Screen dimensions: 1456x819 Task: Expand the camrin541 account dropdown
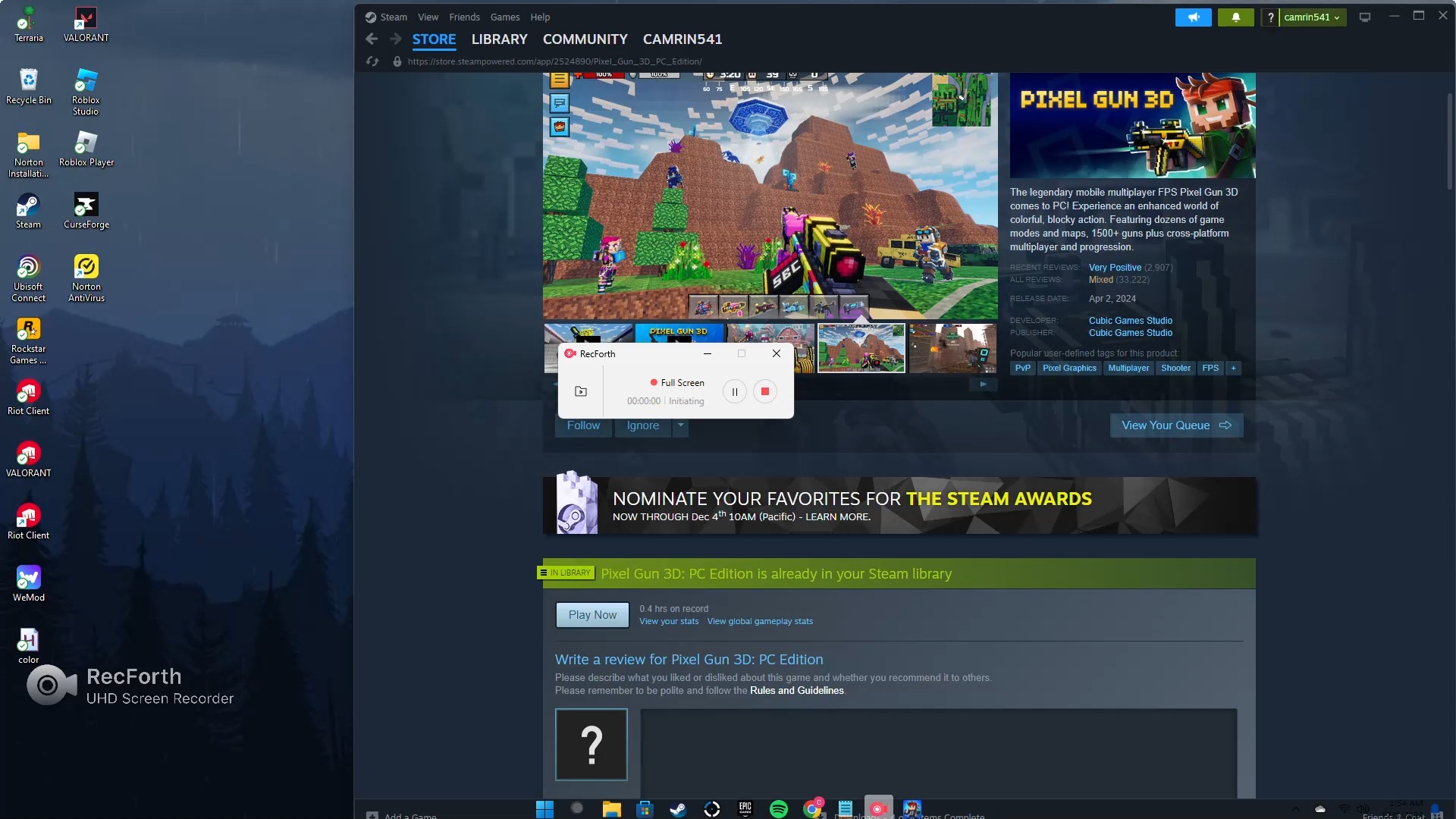pos(1312,17)
